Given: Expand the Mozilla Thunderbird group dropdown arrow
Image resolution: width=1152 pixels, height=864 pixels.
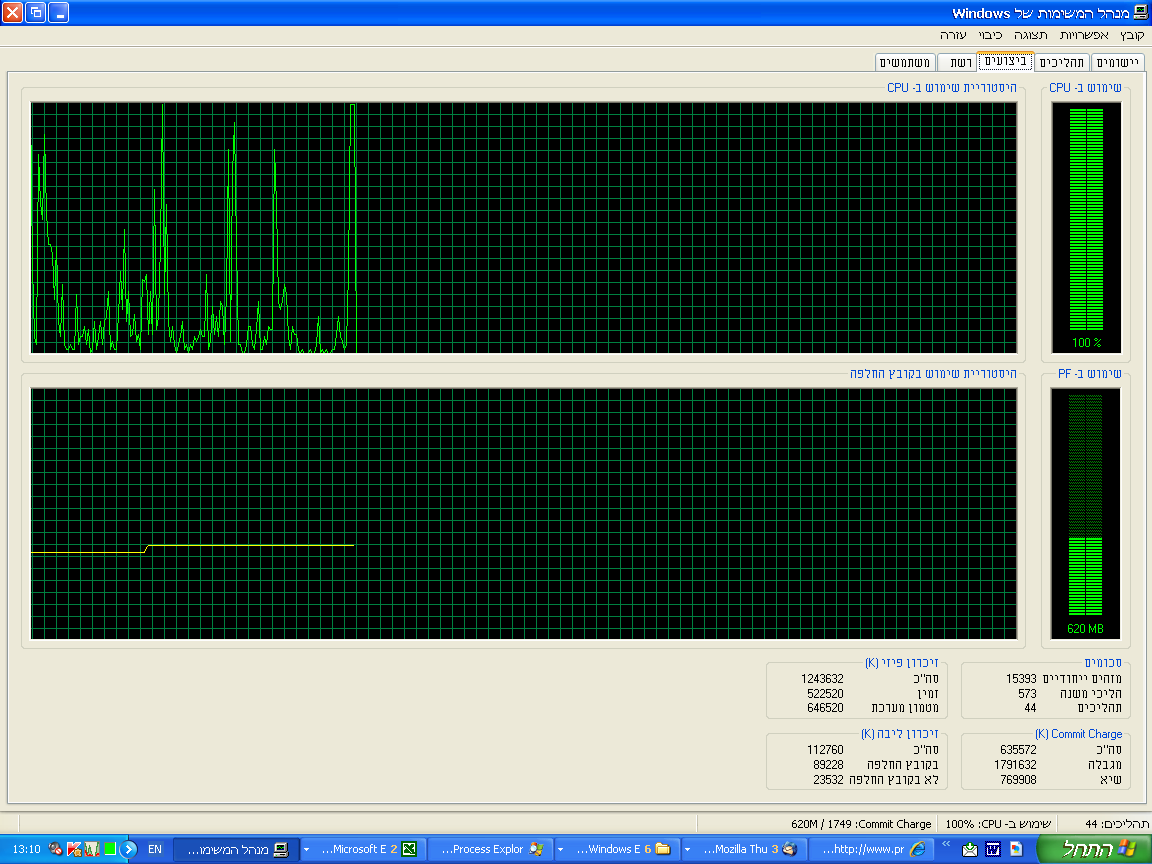Looking at the screenshot, I should (x=688, y=849).
